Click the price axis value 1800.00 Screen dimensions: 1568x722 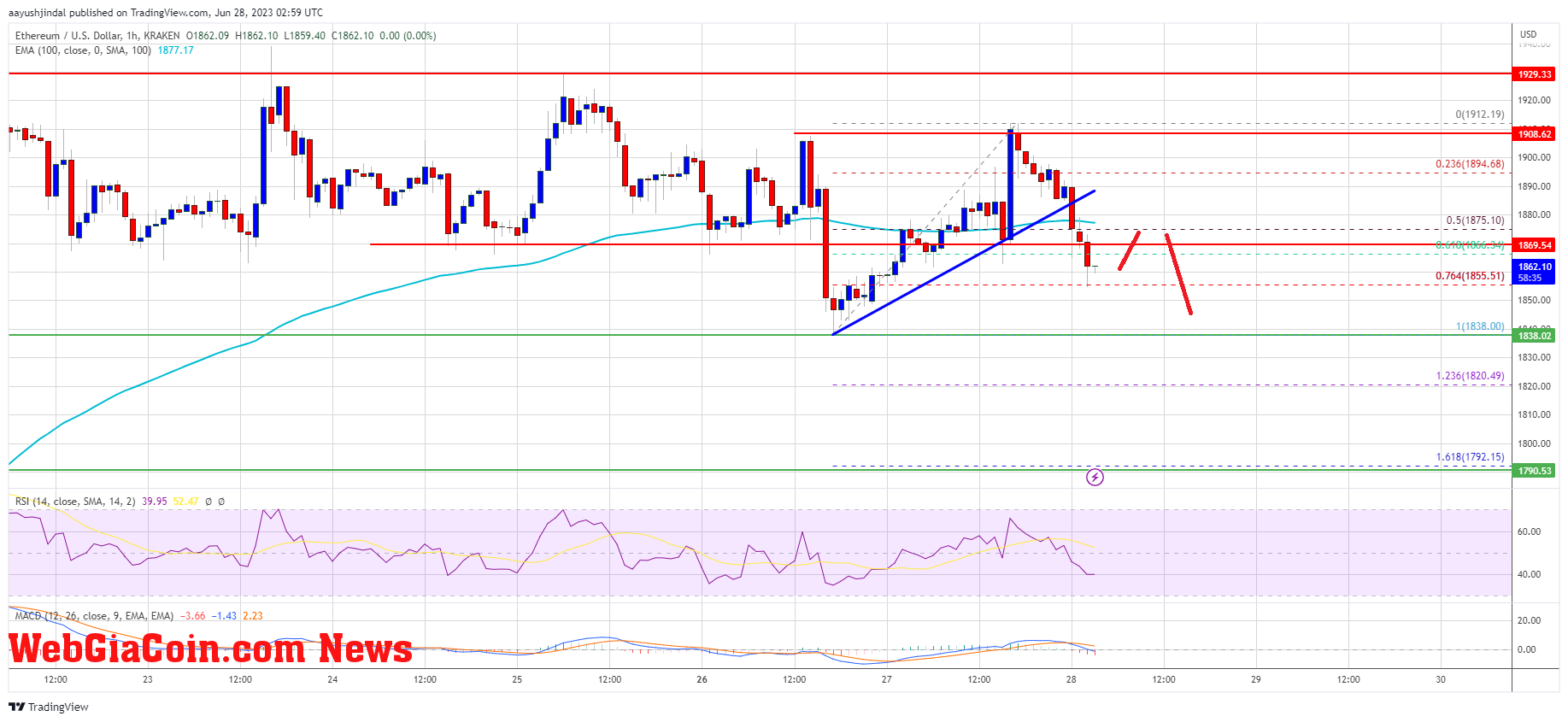pyautogui.click(x=1535, y=443)
